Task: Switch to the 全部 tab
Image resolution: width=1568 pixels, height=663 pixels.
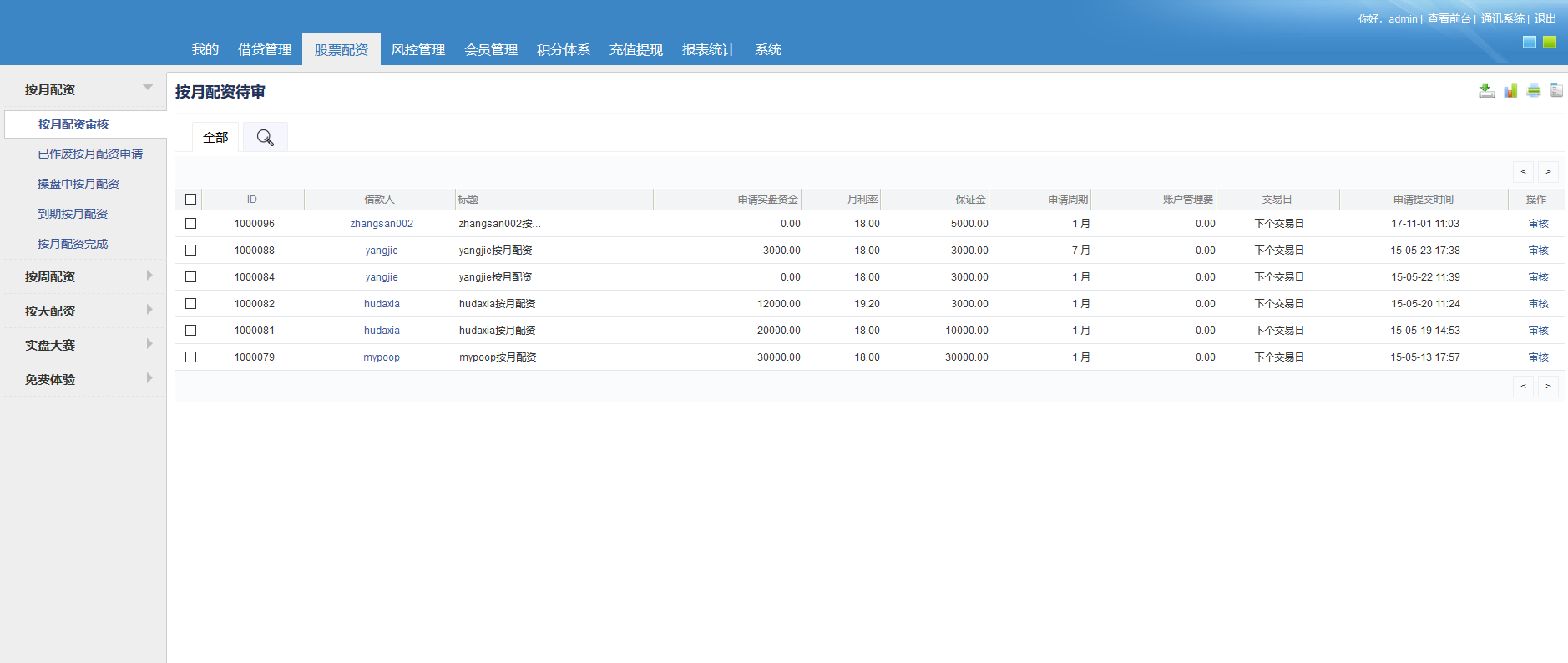Action: pyautogui.click(x=215, y=138)
